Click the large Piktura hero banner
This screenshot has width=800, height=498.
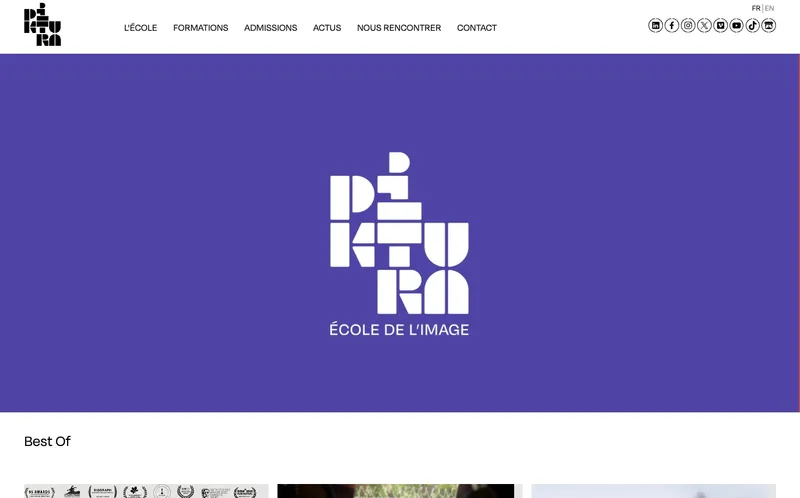pyautogui.click(x=399, y=233)
